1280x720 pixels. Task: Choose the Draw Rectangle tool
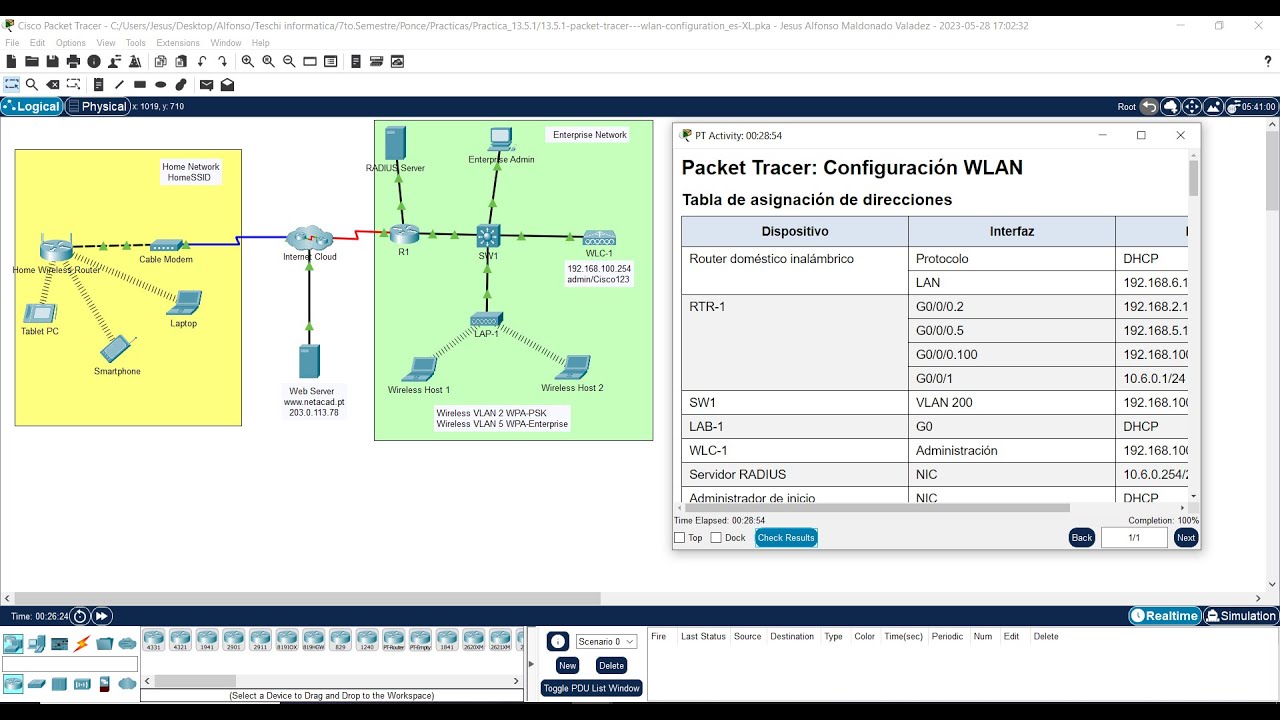(140, 85)
